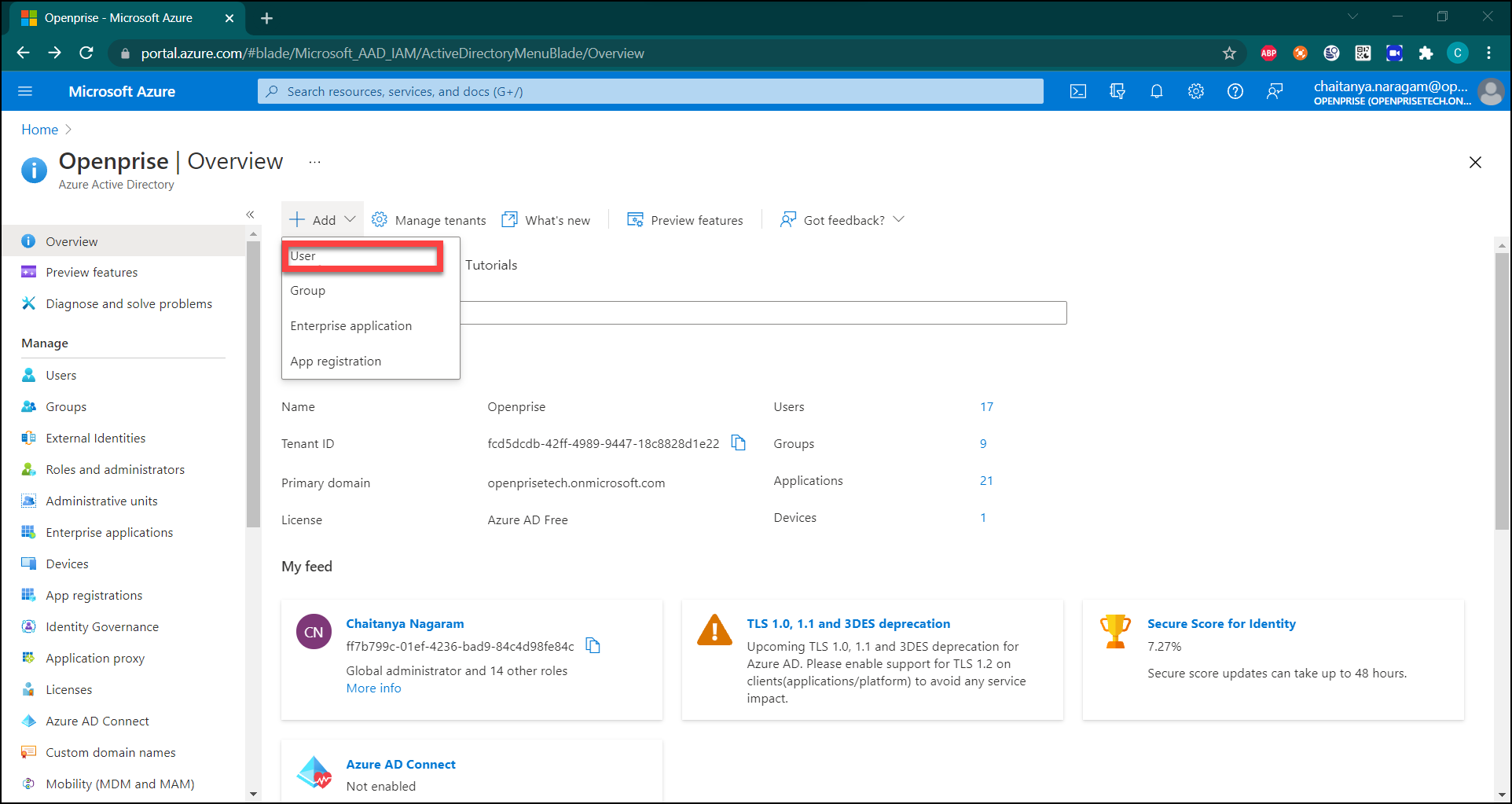Screen dimensions: 1512x804
Task: Bookmark this page with star icon
Action: click(1229, 53)
